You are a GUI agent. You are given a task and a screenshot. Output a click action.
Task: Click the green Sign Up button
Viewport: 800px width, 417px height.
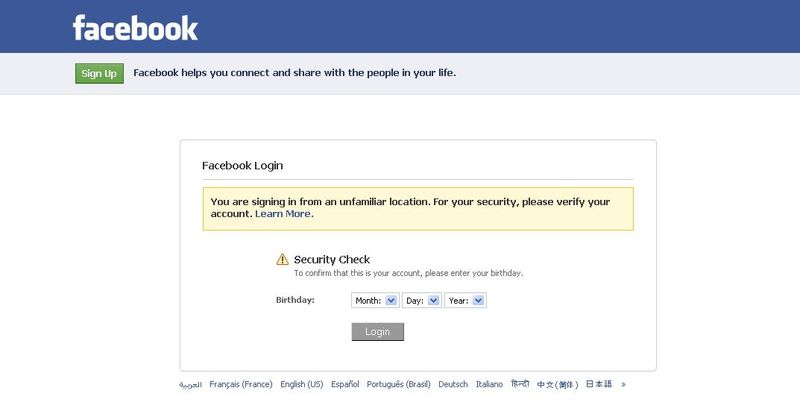pos(99,73)
